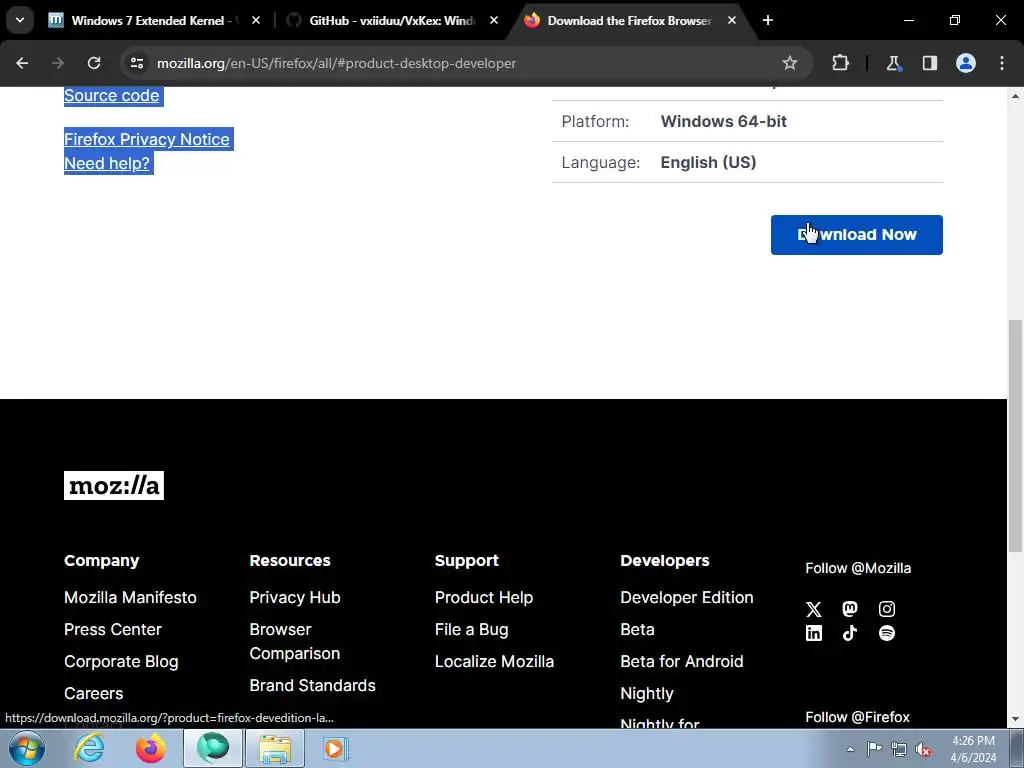Open Mozilla's Spotify icon
This screenshot has height=768, width=1024.
tap(887, 633)
